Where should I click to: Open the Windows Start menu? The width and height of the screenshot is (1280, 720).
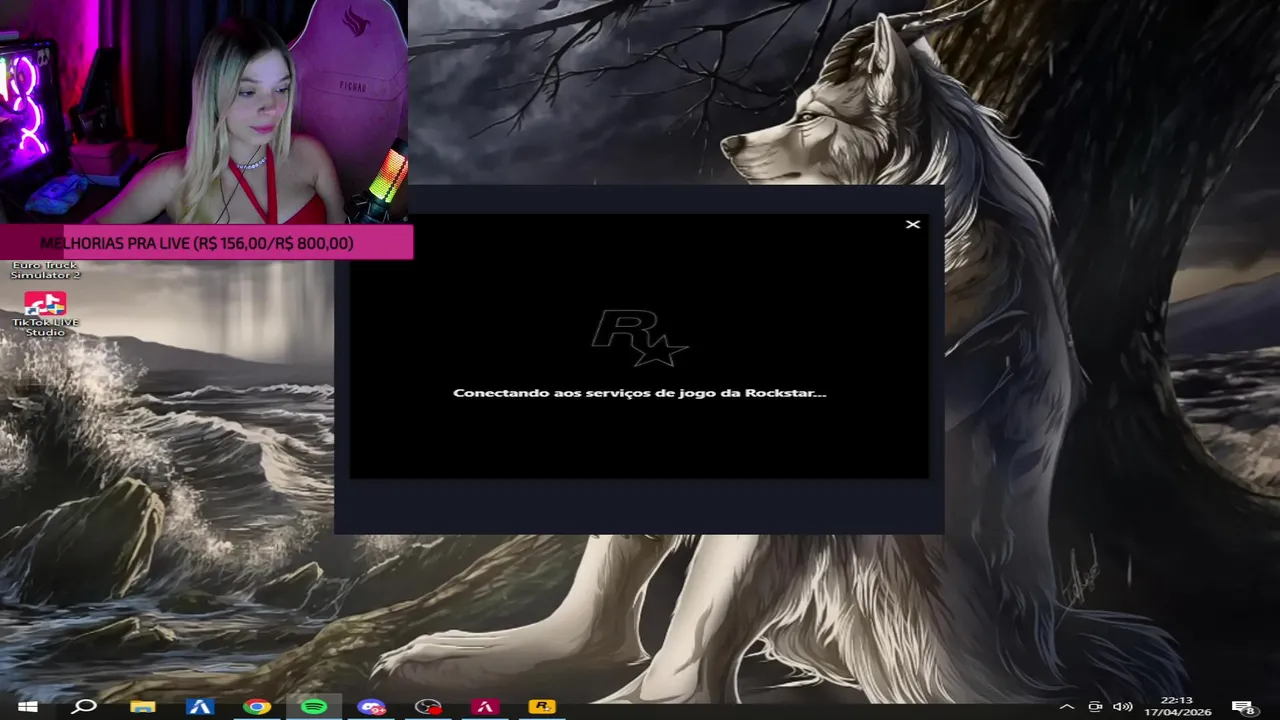[x=28, y=707]
